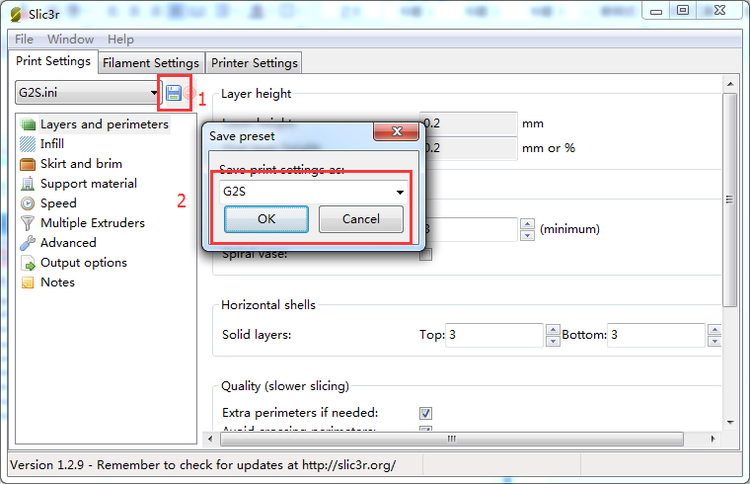Click the Top solid layers field

(494, 335)
